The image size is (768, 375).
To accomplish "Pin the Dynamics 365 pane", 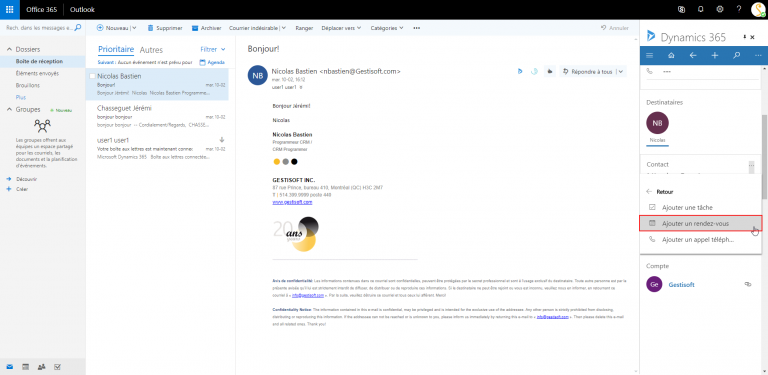I will [x=744, y=37].
